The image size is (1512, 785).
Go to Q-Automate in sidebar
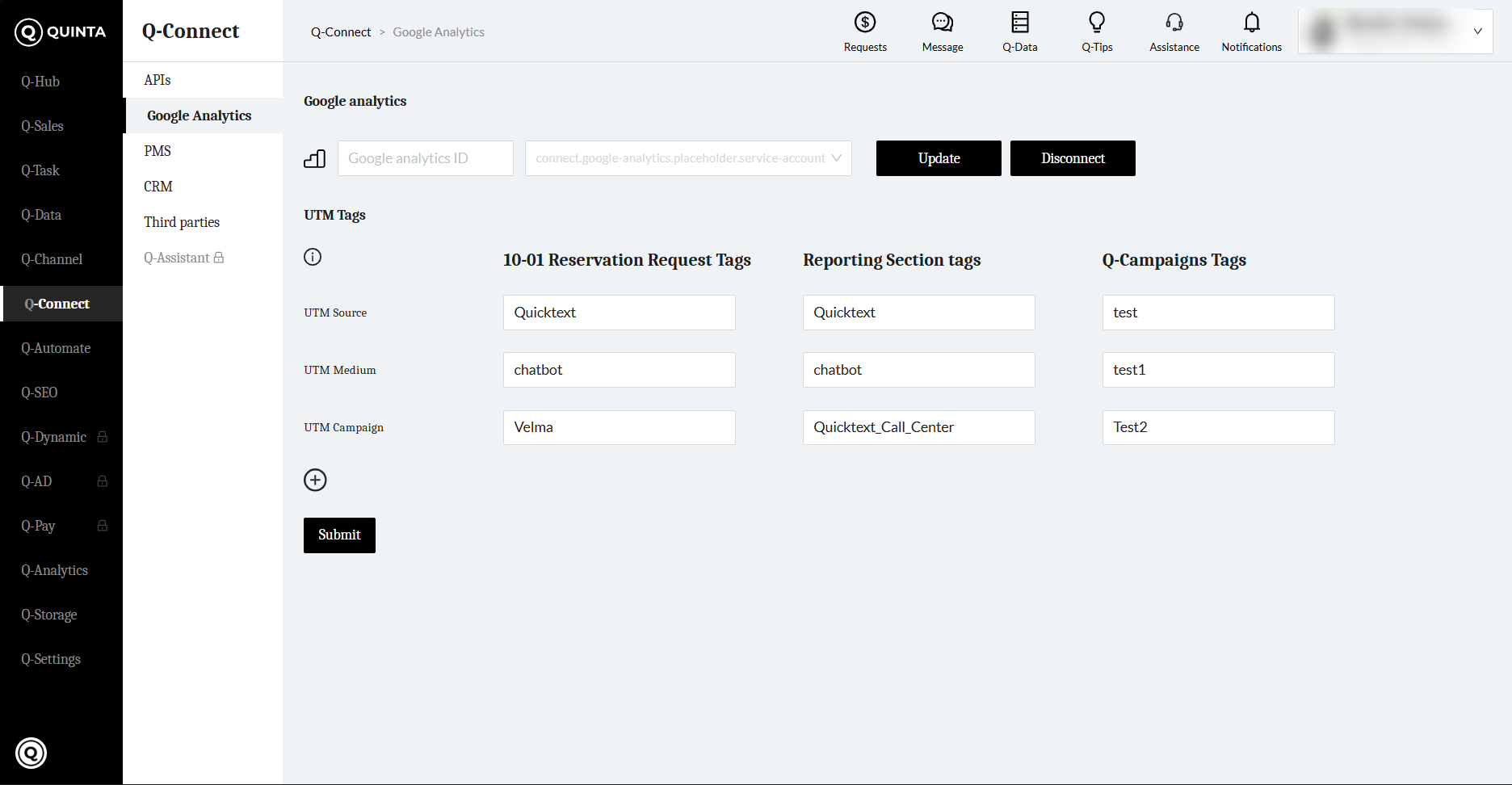[56, 348]
